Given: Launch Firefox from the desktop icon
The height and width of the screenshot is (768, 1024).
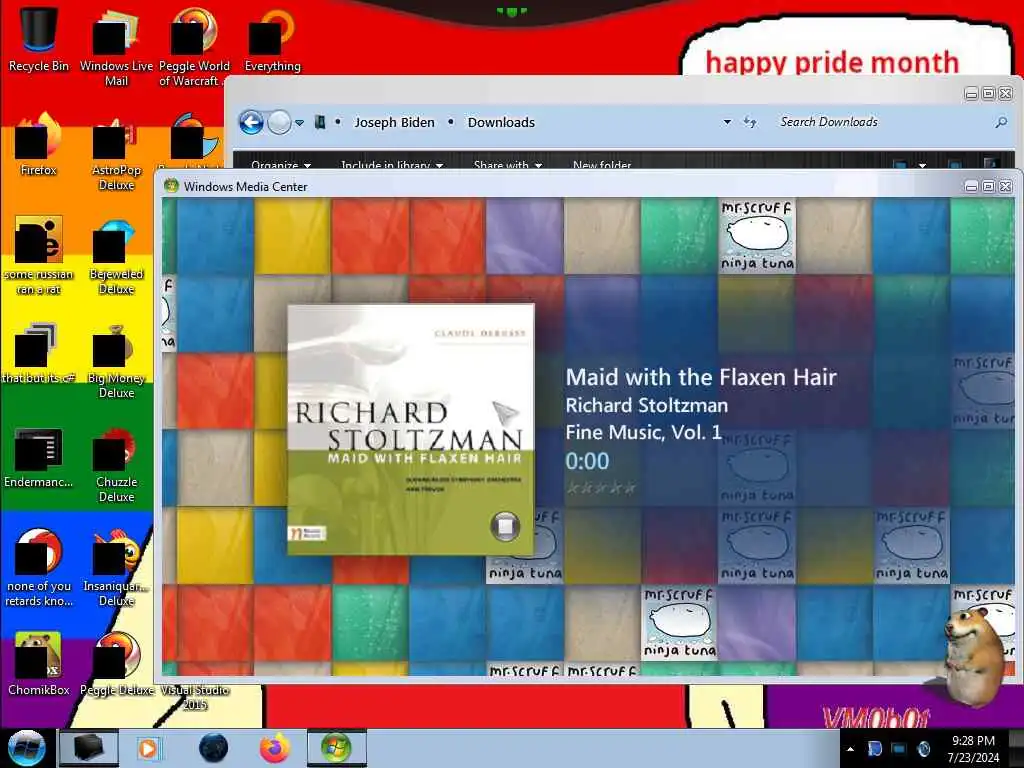Looking at the screenshot, I should point(38,145).
